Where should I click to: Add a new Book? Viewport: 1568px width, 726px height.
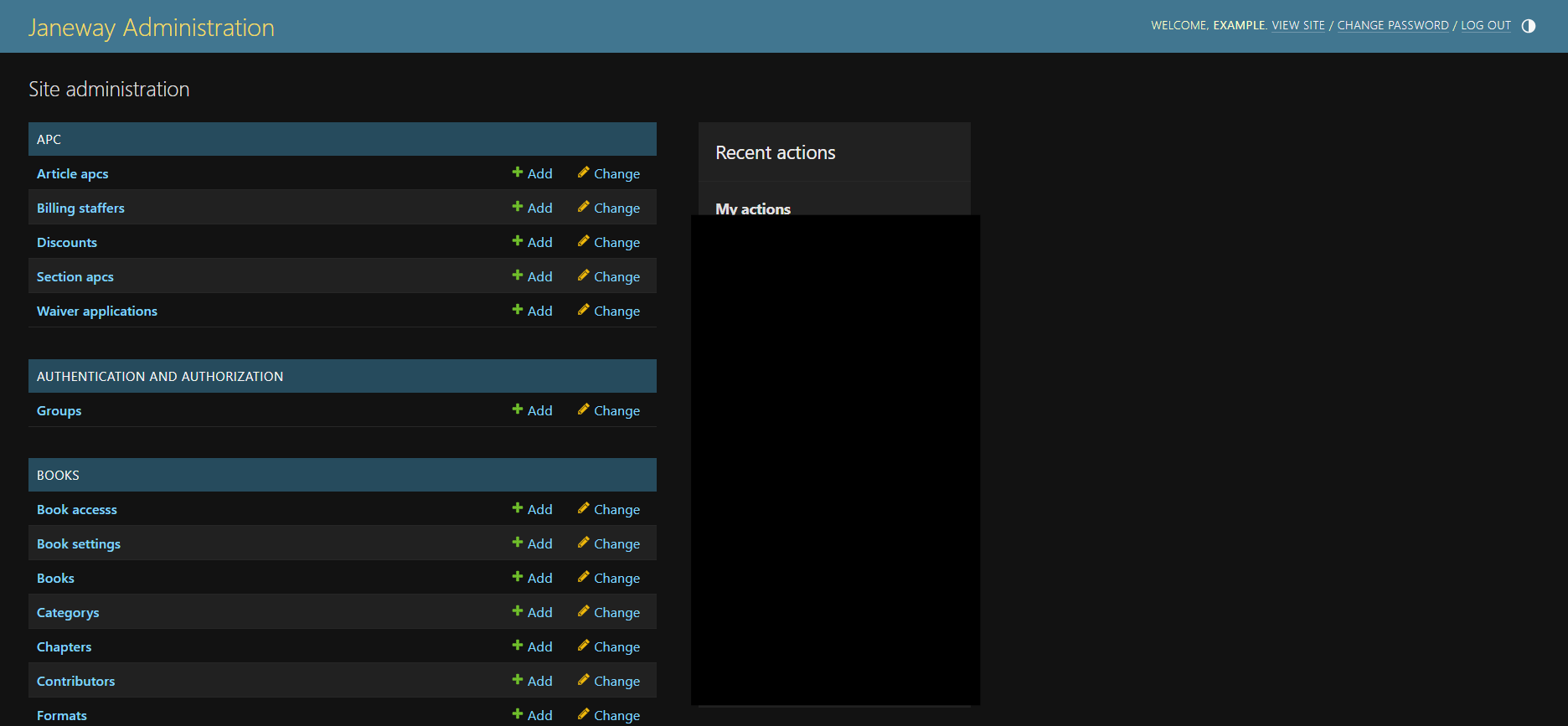point(533,578)
